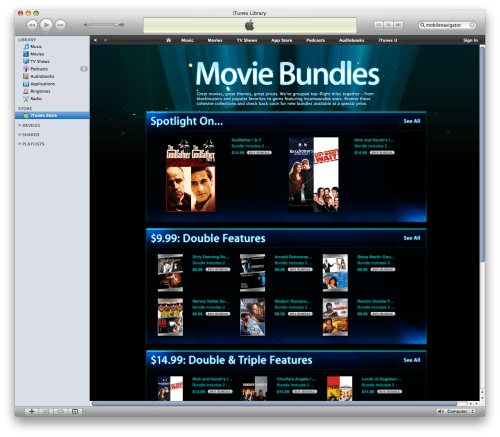Toggle repeat in the bottom bar
The height and width of the screenshot is (437, 500).
[x=60, y=411]
